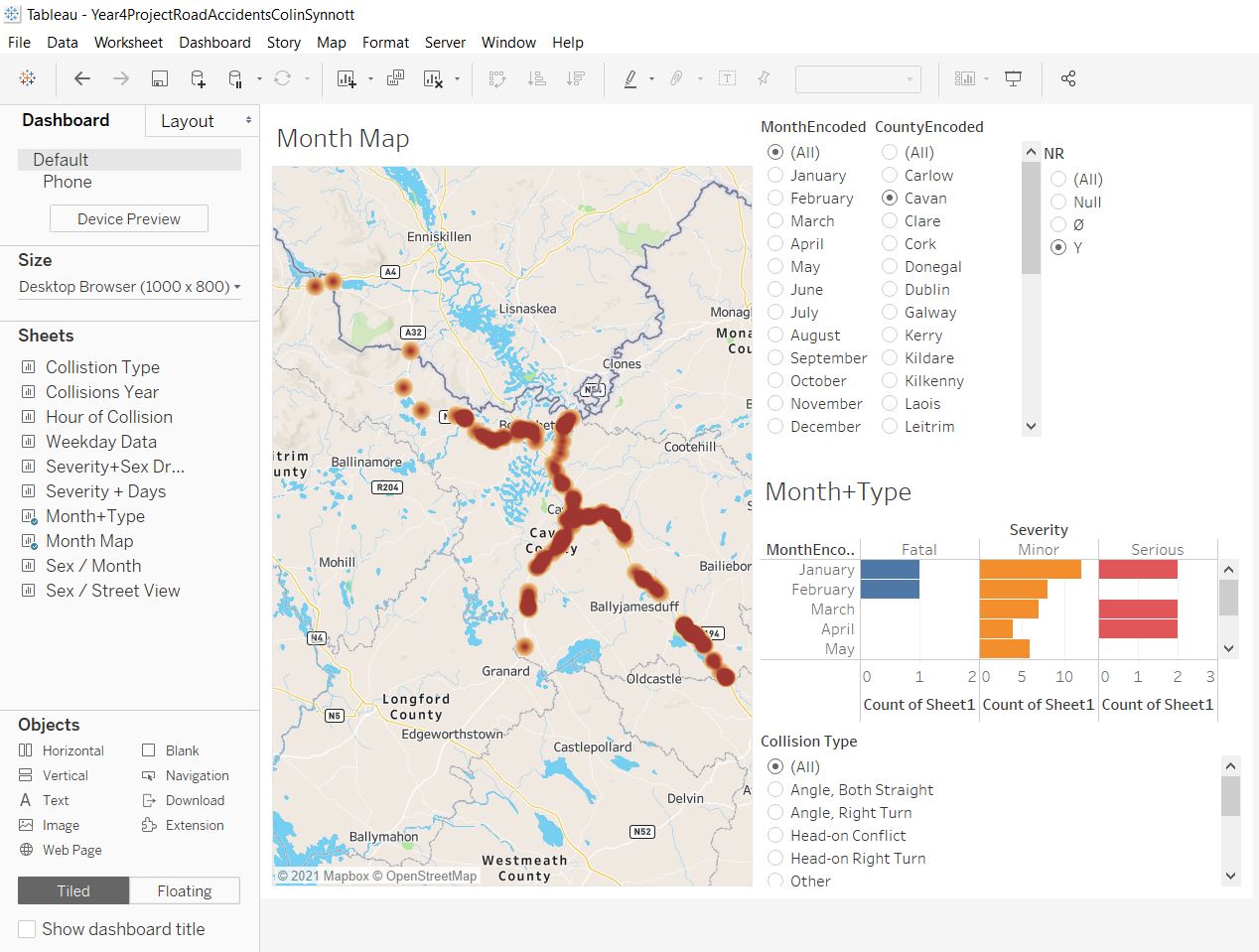
Task: Click the Share icon in toolbar
Action: click(1068, 78)
